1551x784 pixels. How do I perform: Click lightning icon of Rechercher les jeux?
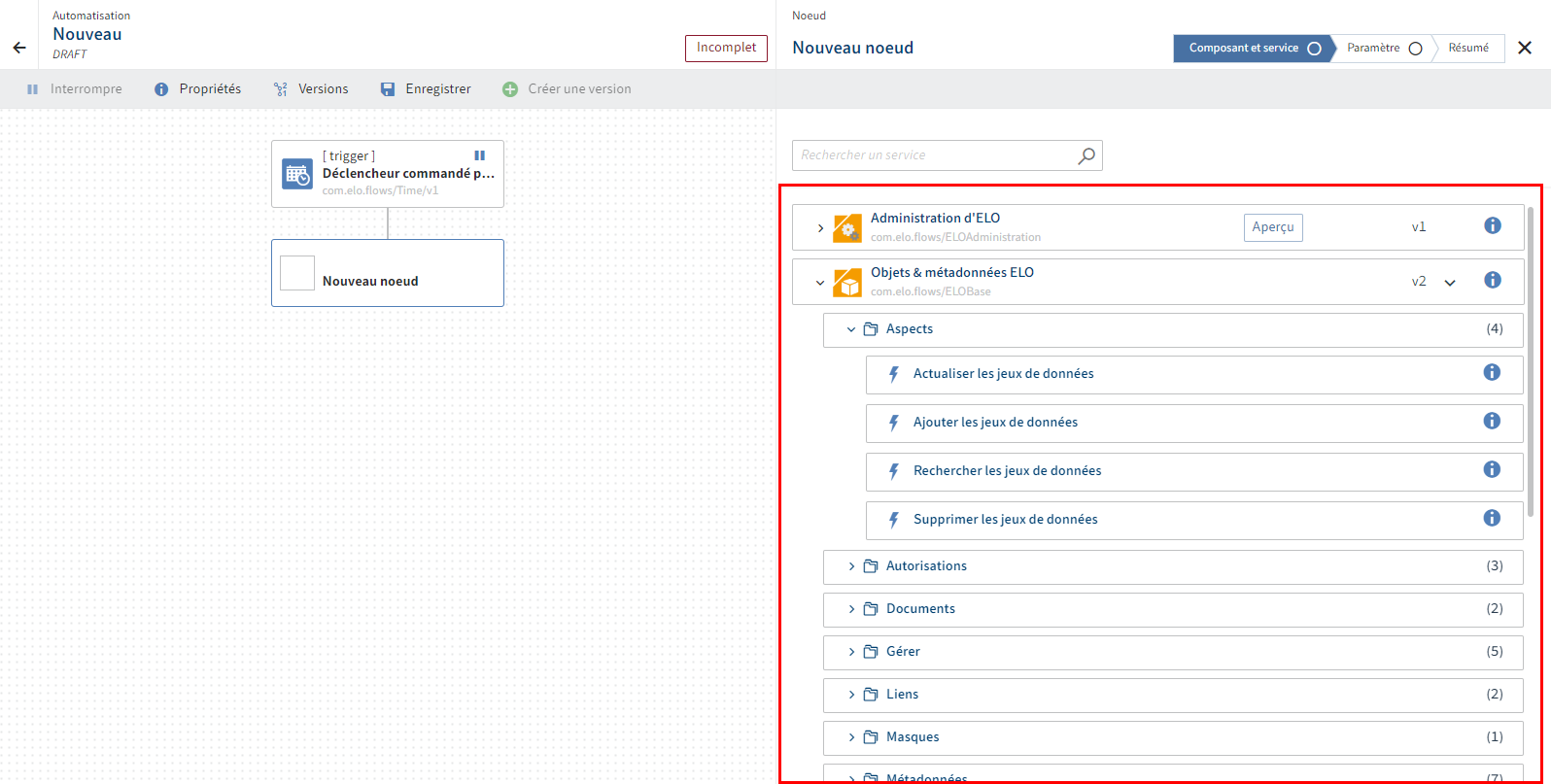tap(895, 471)
